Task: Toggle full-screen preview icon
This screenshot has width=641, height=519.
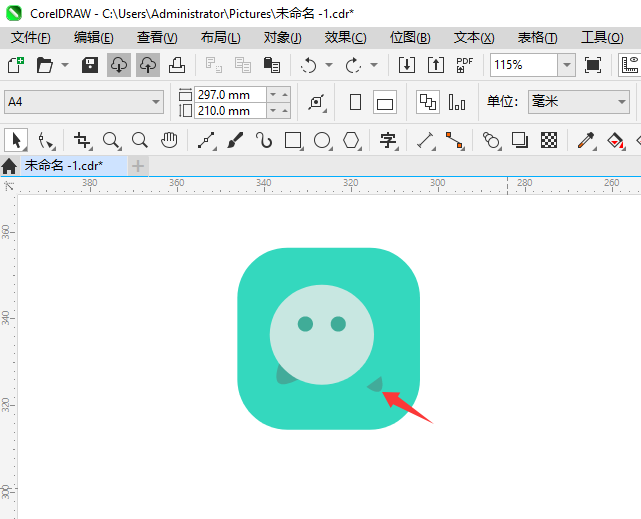Action: pos(593,65)
